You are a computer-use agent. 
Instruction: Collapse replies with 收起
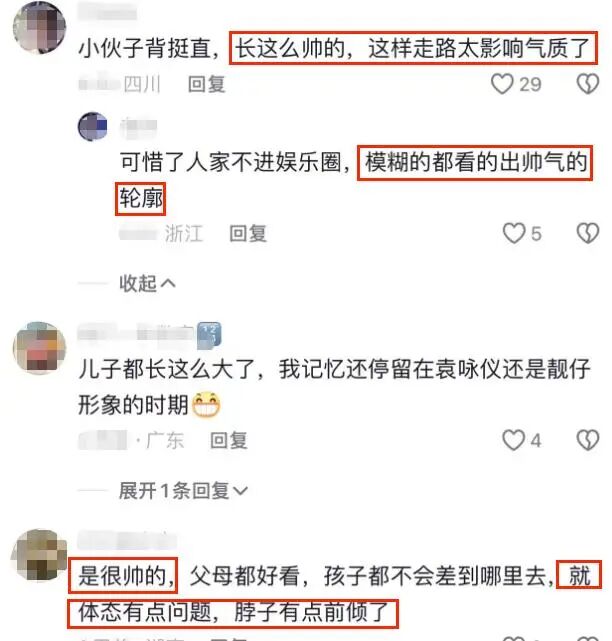tap(147, 283)
